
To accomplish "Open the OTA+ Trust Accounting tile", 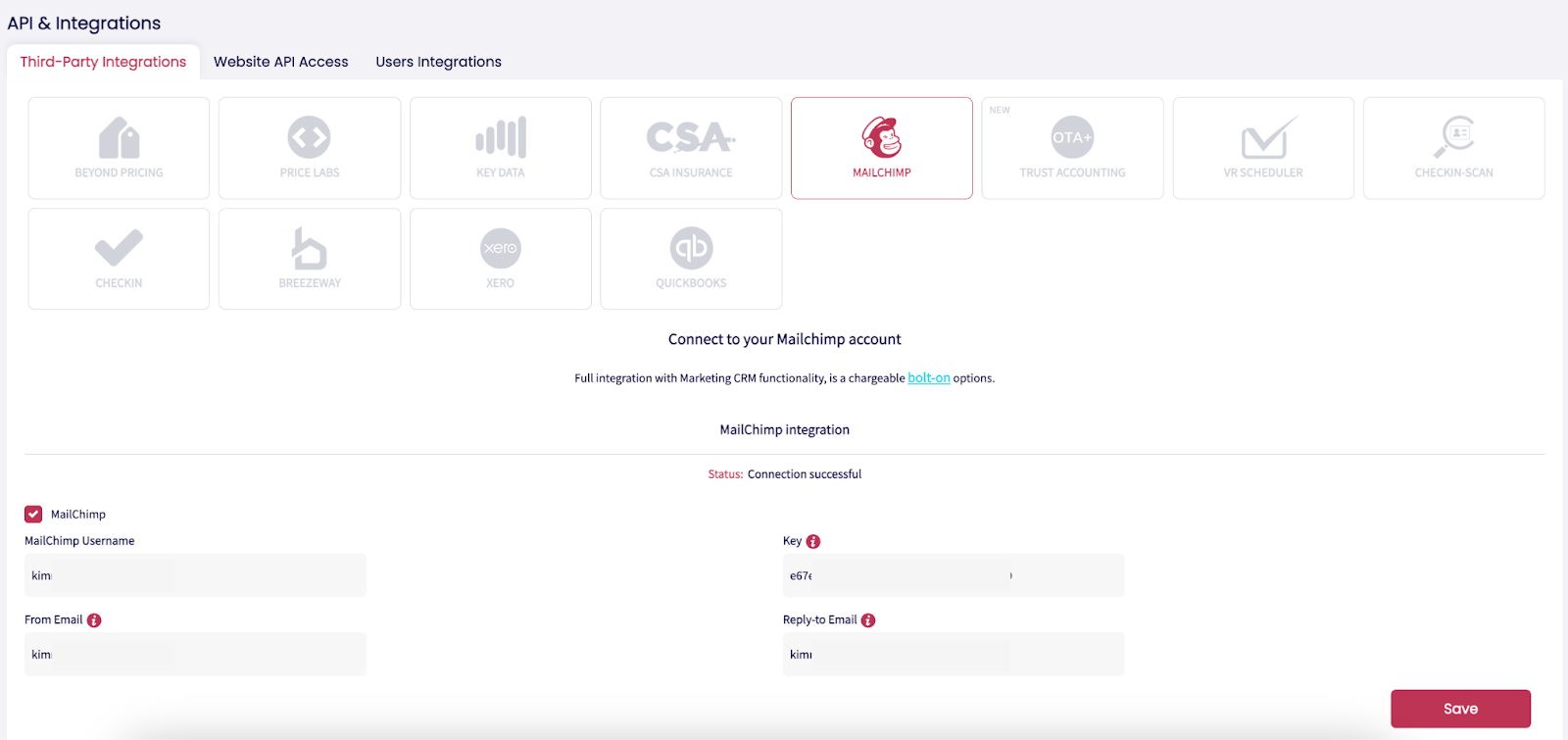I will coord(1072,148).
